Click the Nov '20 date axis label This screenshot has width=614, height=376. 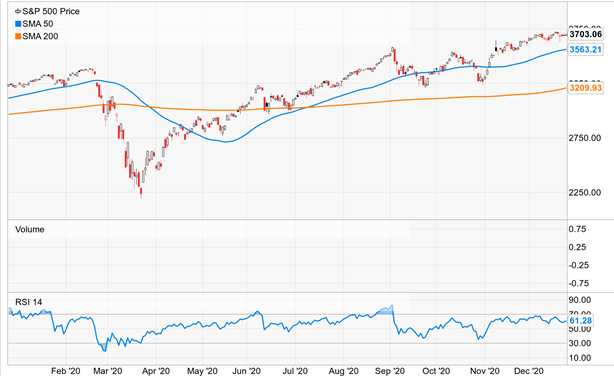click(x=484, y=371)
